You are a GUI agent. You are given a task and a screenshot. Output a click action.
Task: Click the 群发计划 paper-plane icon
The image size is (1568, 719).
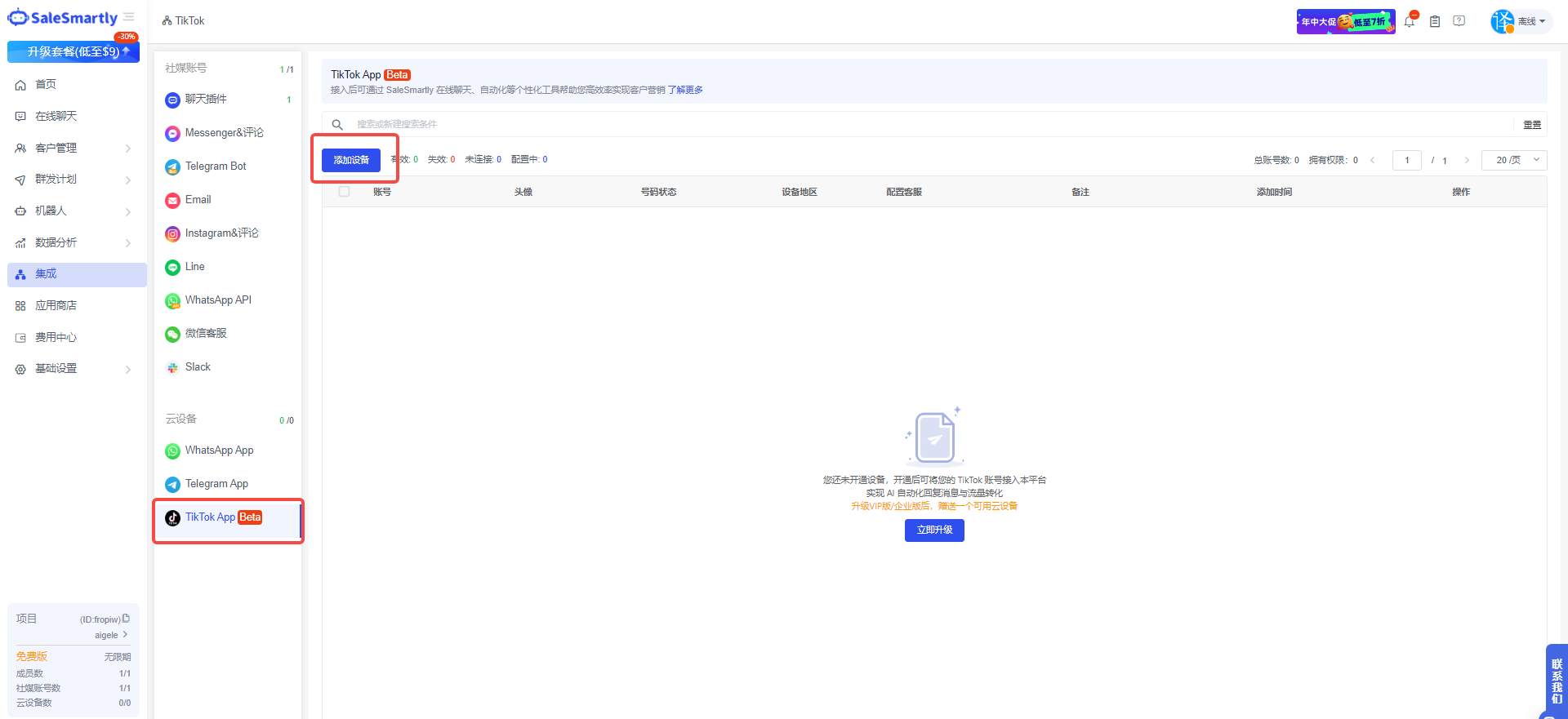[20, 180]
